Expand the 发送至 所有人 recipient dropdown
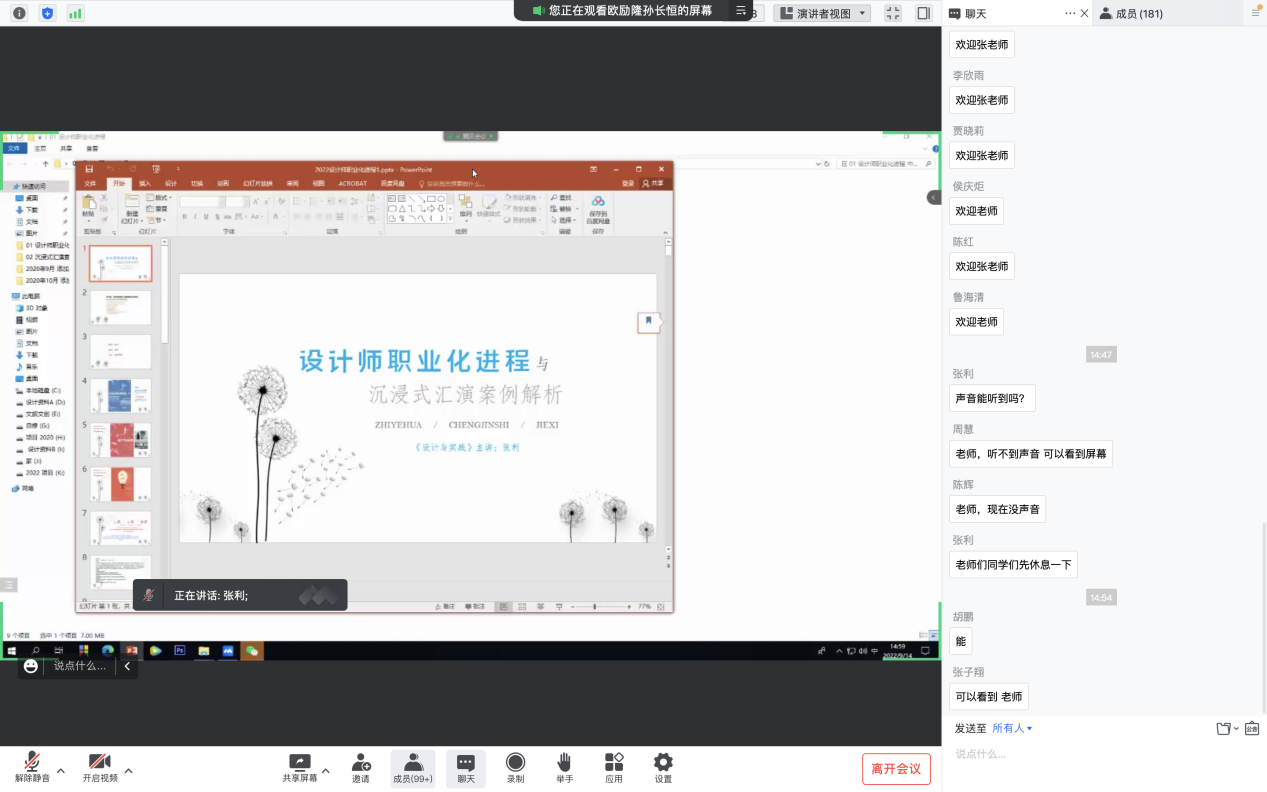This screenshot has width=1267, height=792. point(1012,728)
